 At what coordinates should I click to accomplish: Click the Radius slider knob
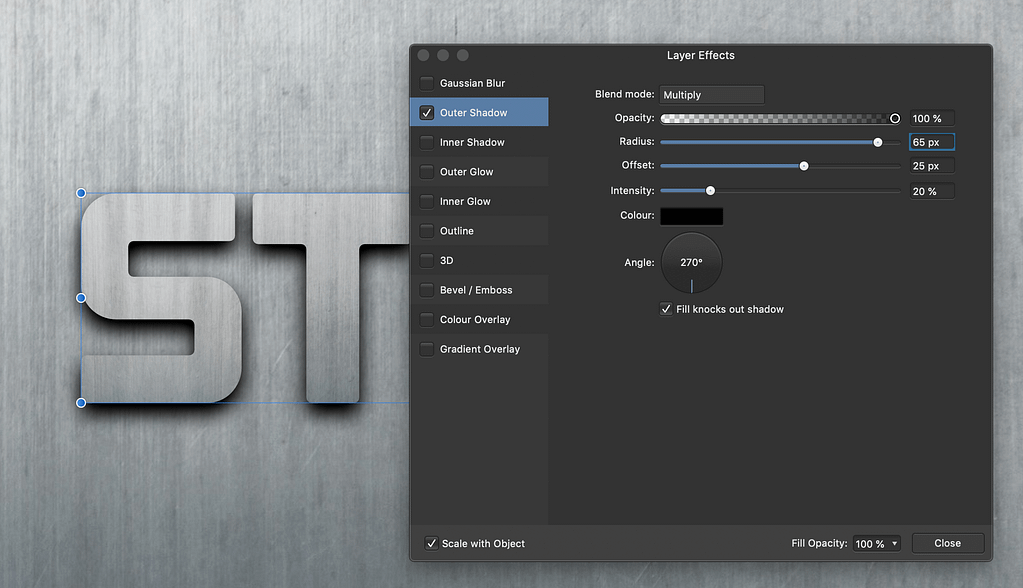(878, 142)
